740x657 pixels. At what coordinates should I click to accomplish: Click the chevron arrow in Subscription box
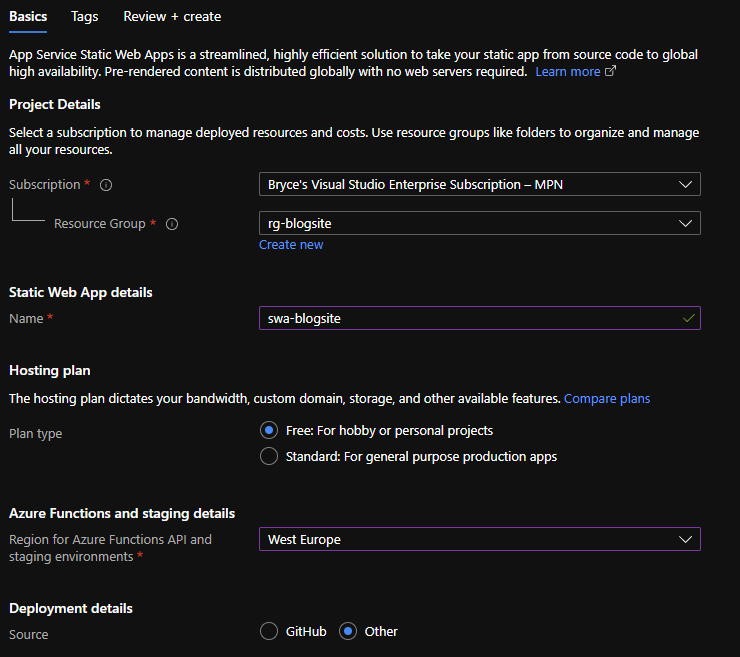pos(685,184)
